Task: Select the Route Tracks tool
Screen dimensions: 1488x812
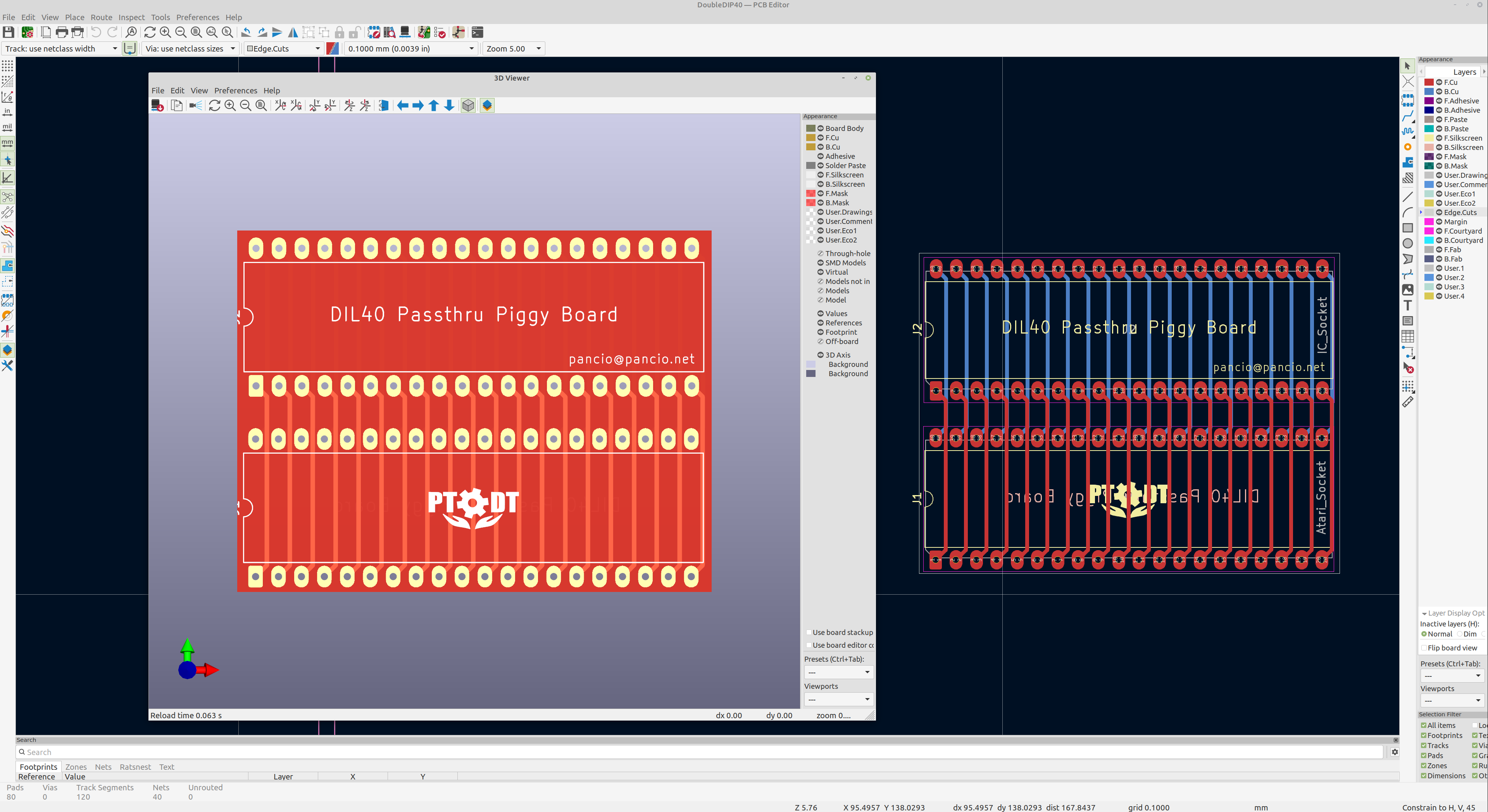Action: coord(1408,115)
